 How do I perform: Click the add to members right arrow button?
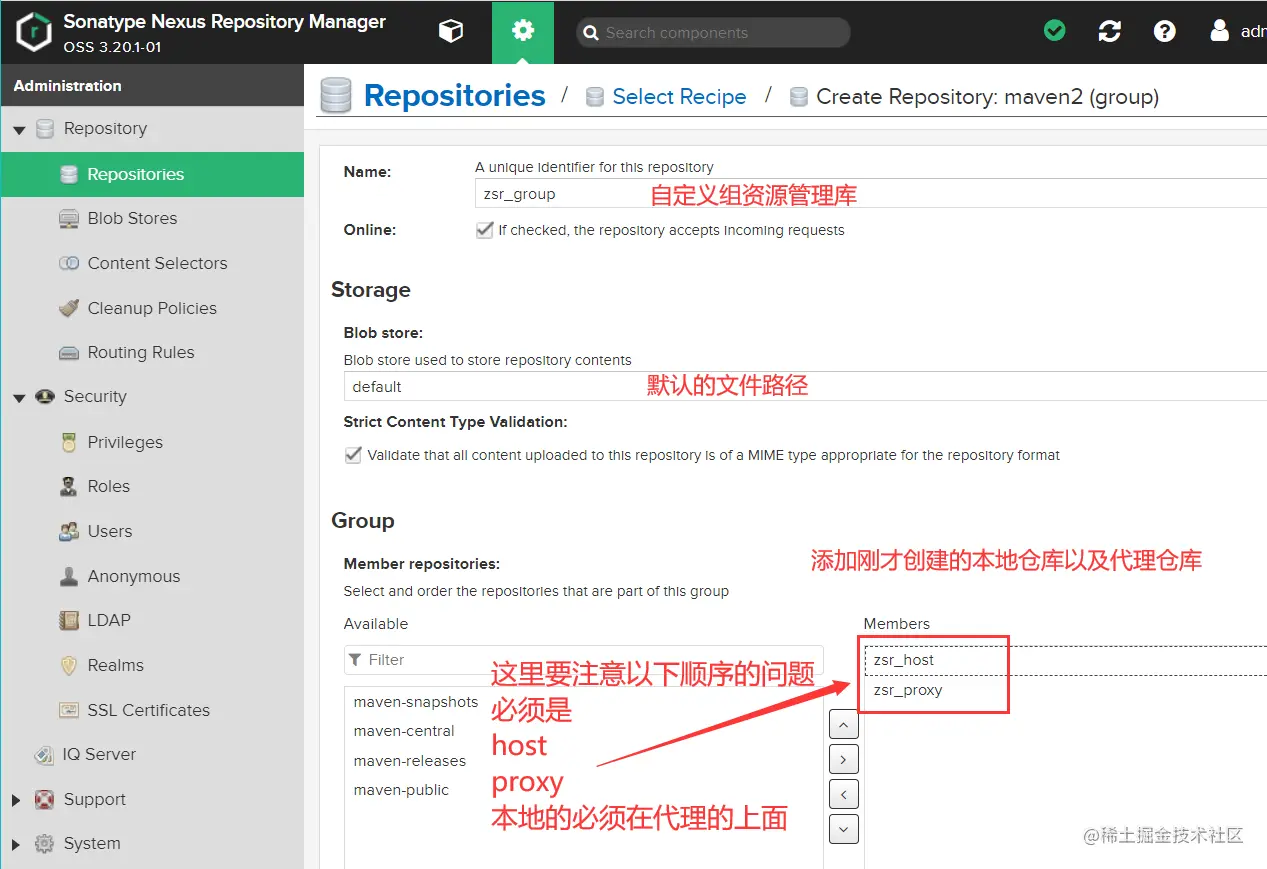[x=843, y=760]
